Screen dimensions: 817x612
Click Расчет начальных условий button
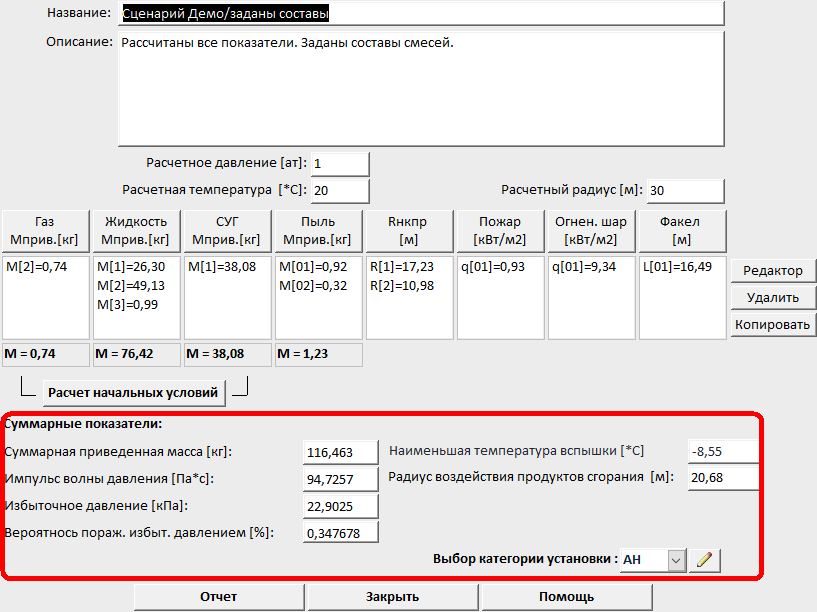coord(134,393)
